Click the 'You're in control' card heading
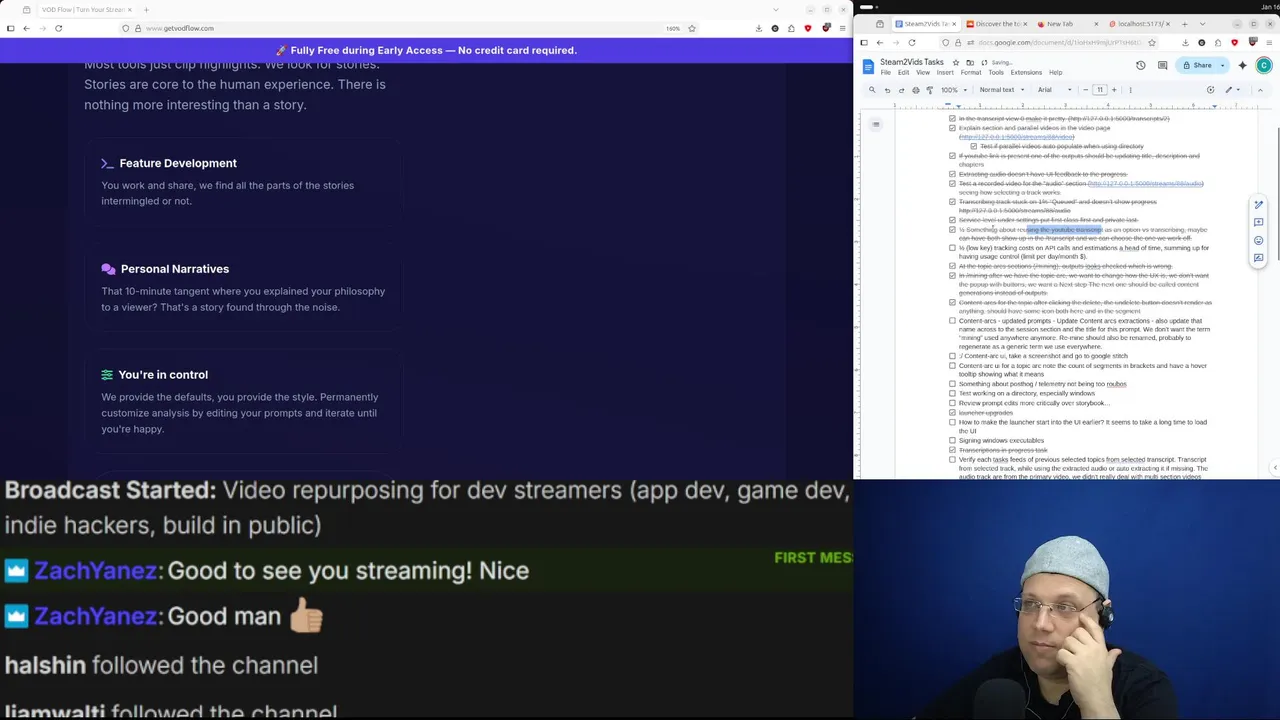Viewport: 1280px width, 720px height. (x=163, y=375)
